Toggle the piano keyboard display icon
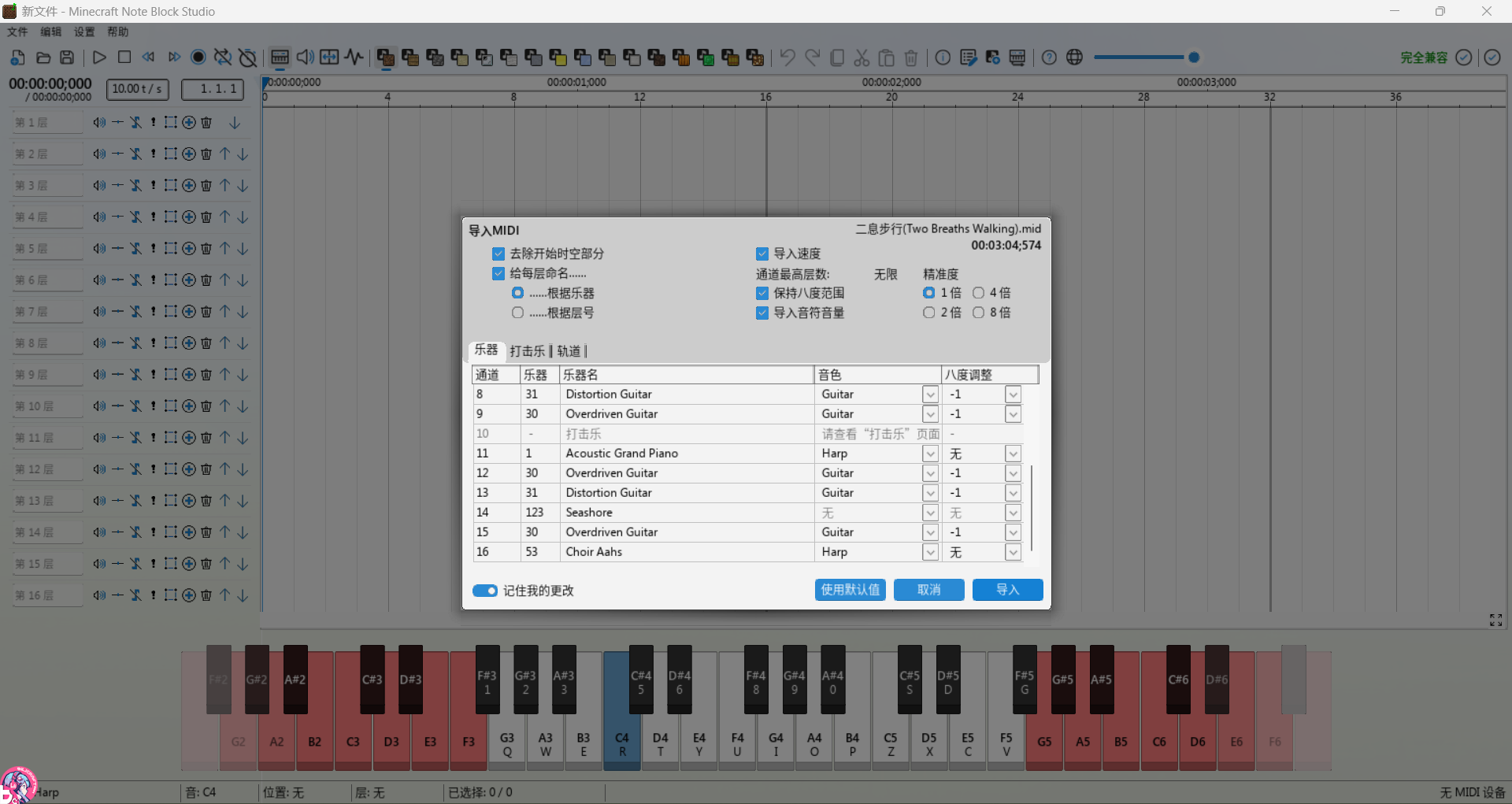The image size is (1512, 804). click(280, 57)
